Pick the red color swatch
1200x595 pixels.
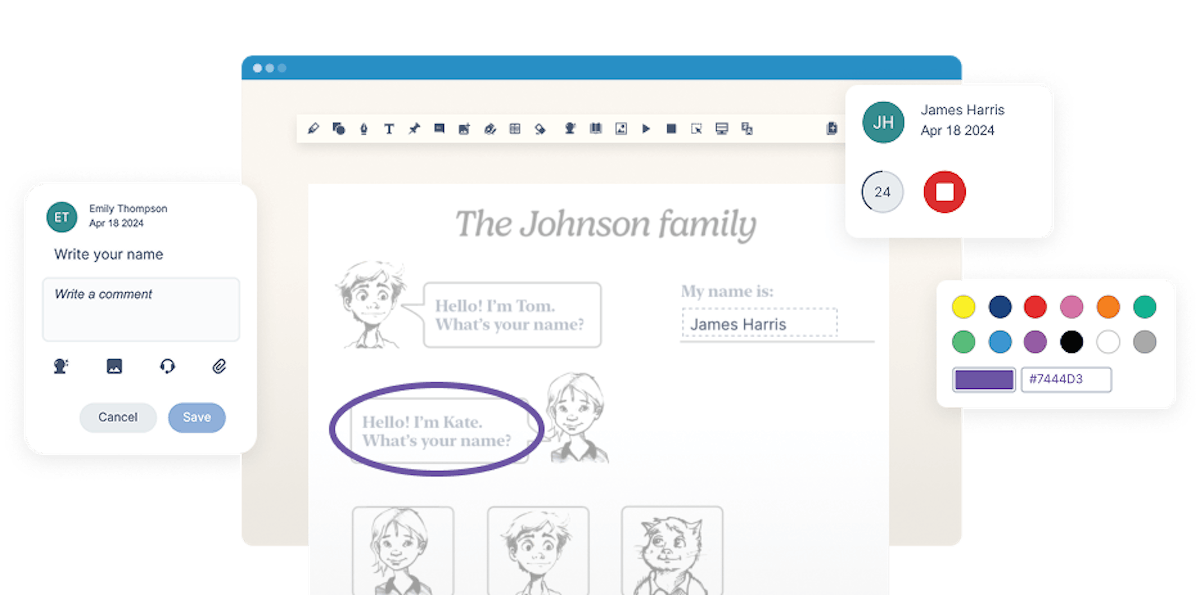(1035, 307)
